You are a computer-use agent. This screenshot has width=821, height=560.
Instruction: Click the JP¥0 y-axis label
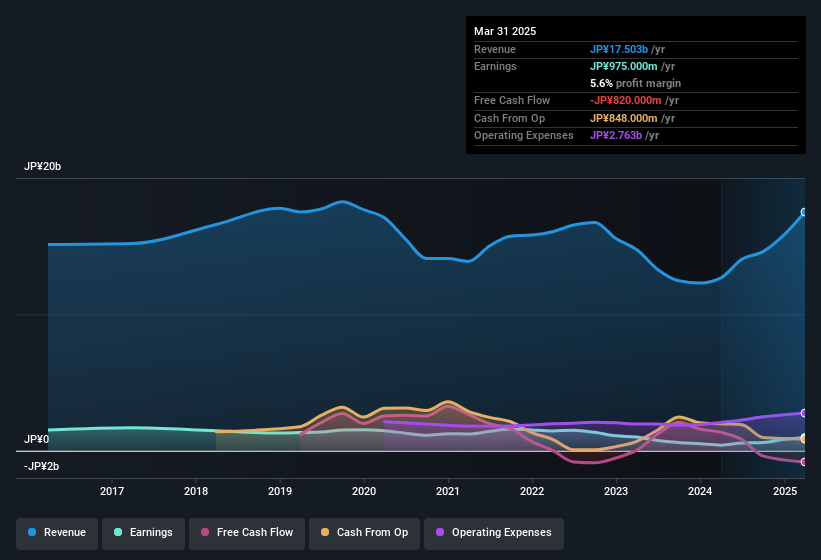(x=36, y=439)
